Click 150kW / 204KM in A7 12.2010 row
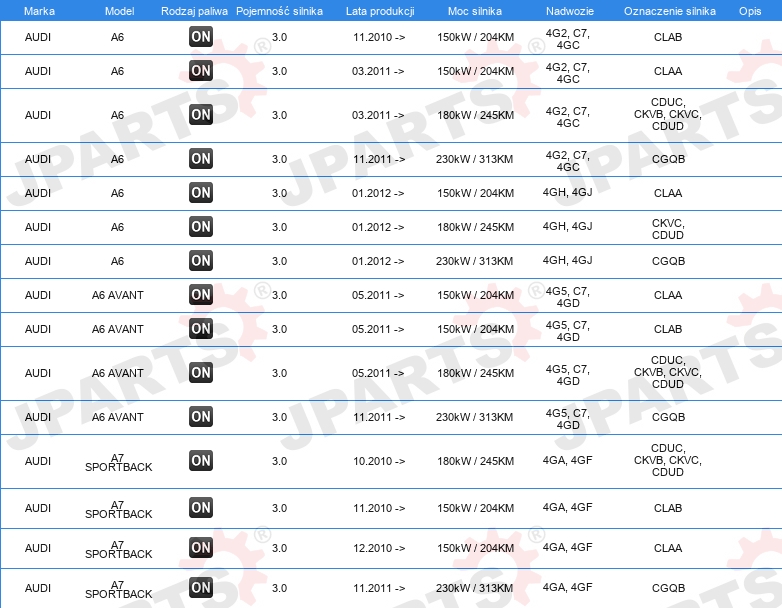Screen dimensions: 782x608 [x=475, y=548]
